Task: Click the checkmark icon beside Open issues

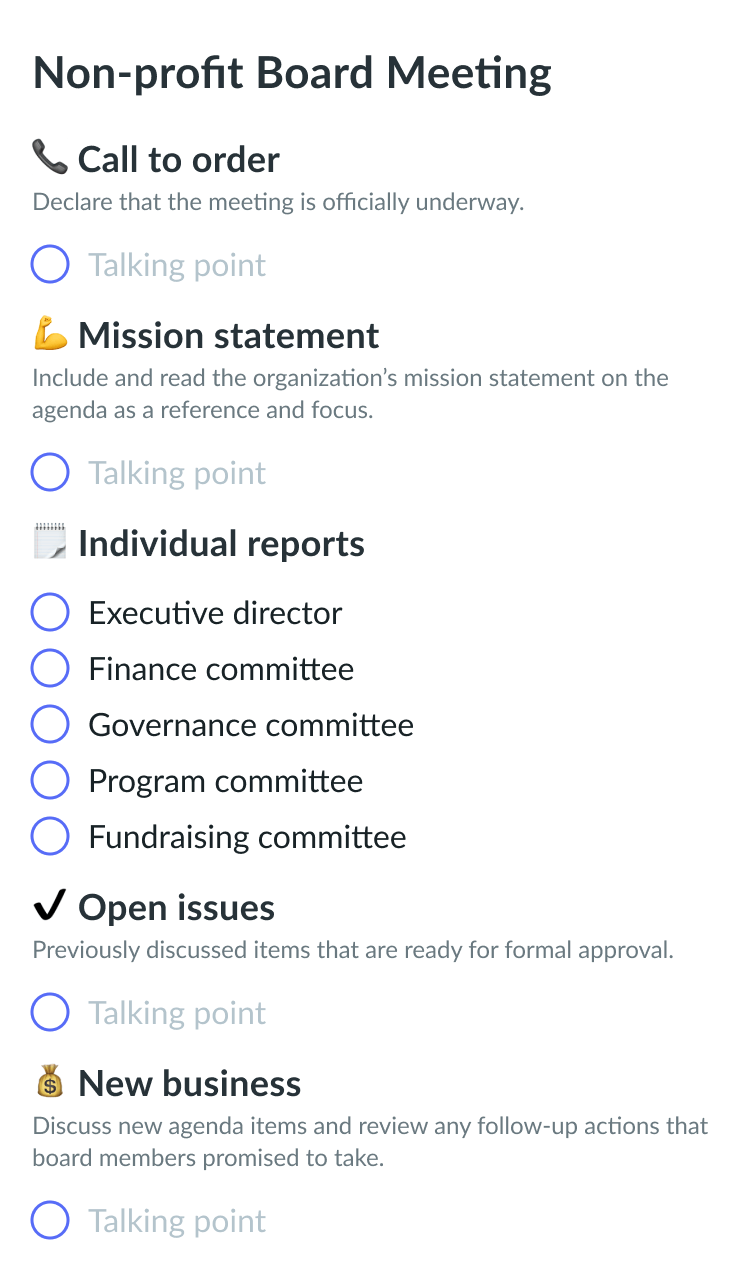Action: click(x=50, y=907)
